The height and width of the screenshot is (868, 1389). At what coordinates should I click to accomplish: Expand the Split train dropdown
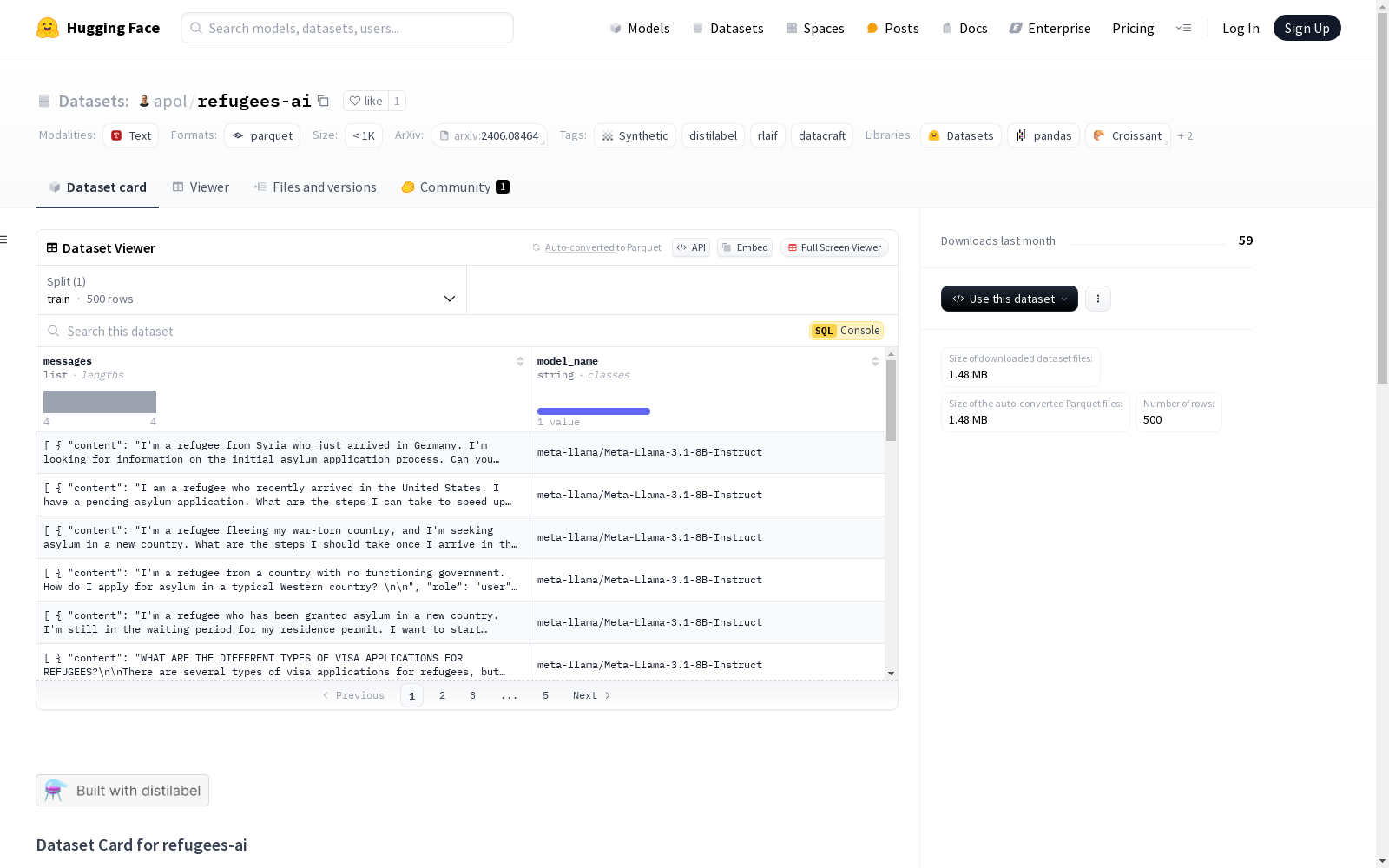pyautogui.click(x=252, y=290)
